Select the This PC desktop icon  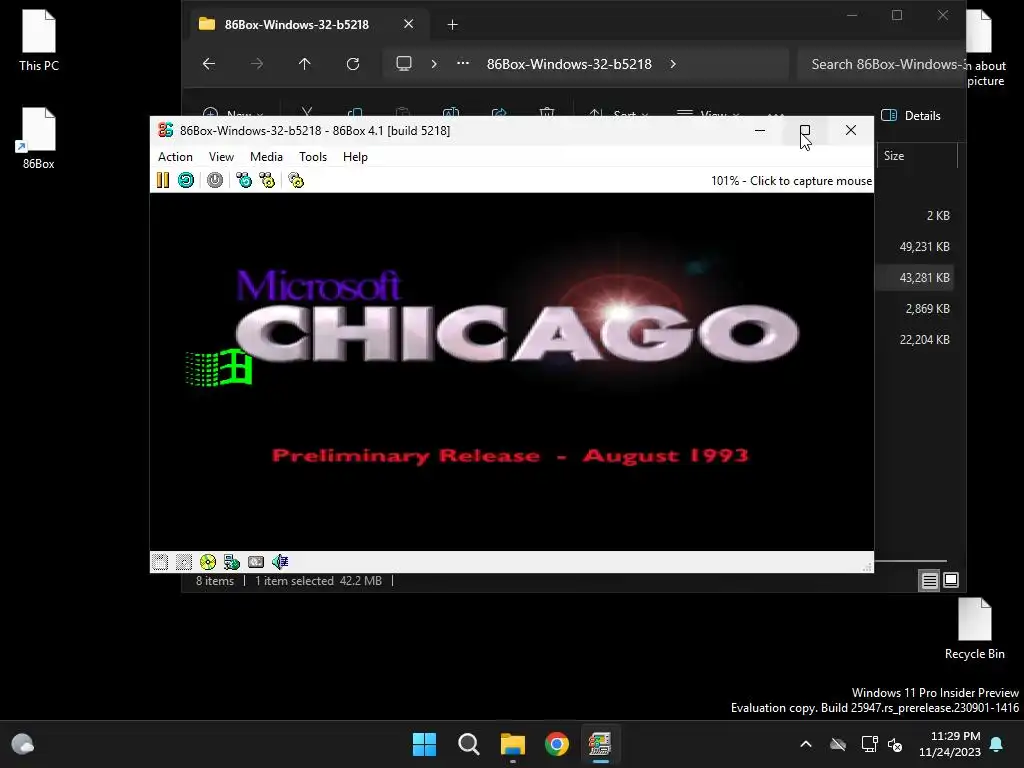click(x=39, y=40)
